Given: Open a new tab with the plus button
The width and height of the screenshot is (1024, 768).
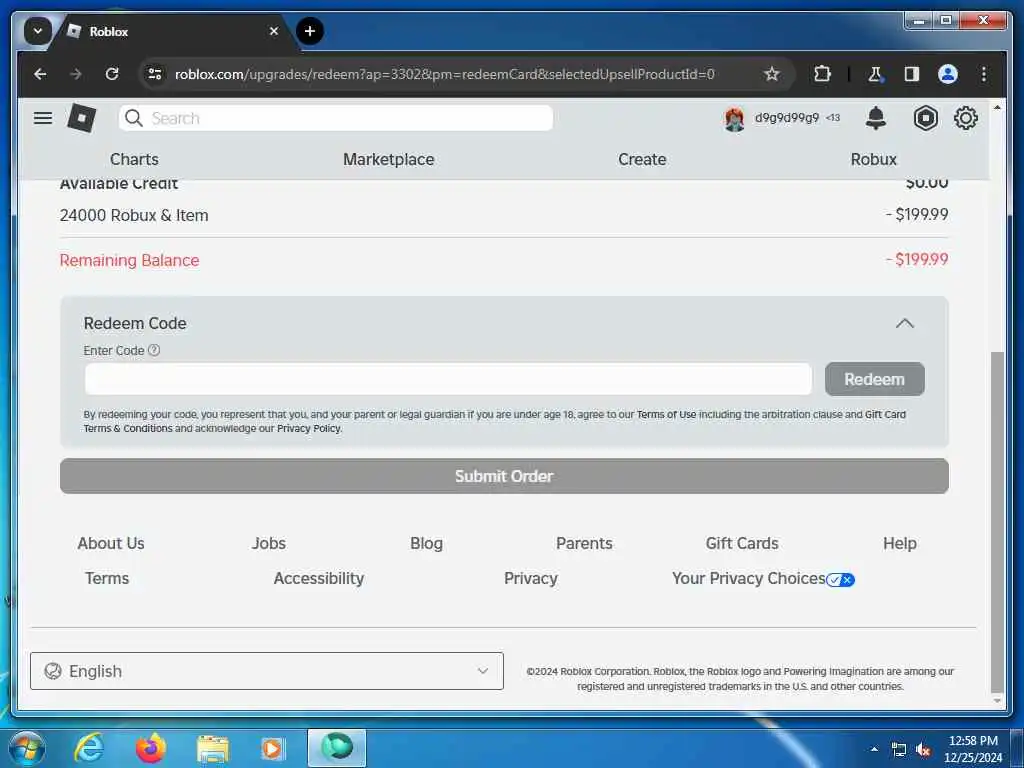Looking at the screenshot, I should tap(310, 31).
